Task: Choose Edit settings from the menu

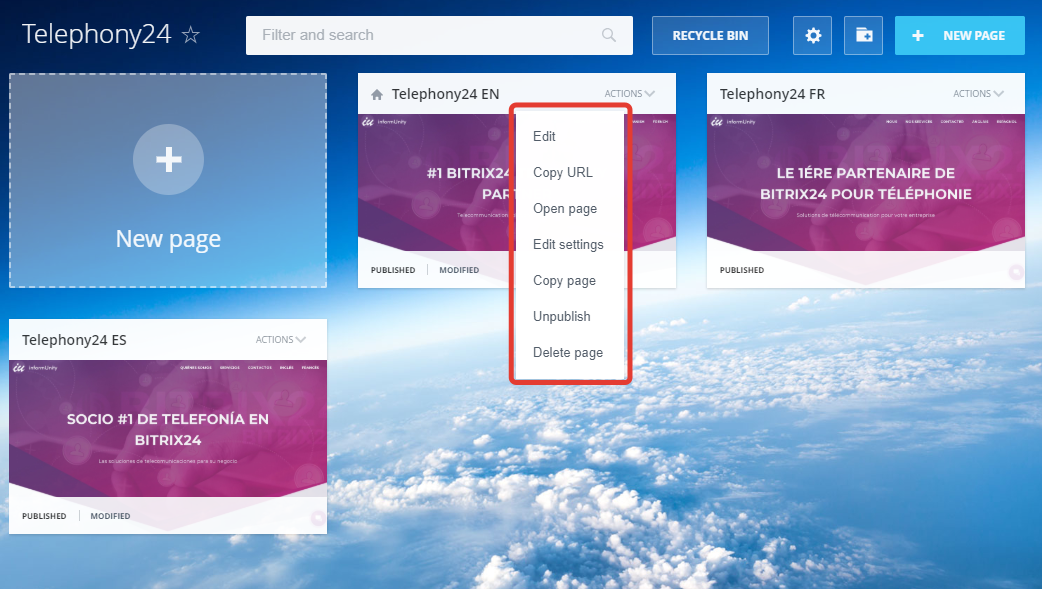Action: (x=570, y=244)
